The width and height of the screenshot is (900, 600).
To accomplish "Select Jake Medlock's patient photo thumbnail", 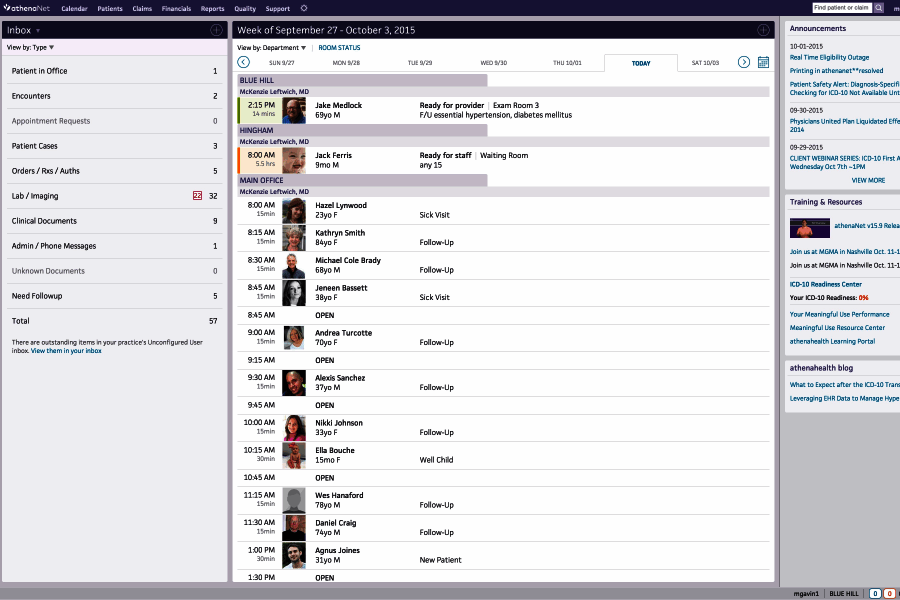I will tap(293, 110).
